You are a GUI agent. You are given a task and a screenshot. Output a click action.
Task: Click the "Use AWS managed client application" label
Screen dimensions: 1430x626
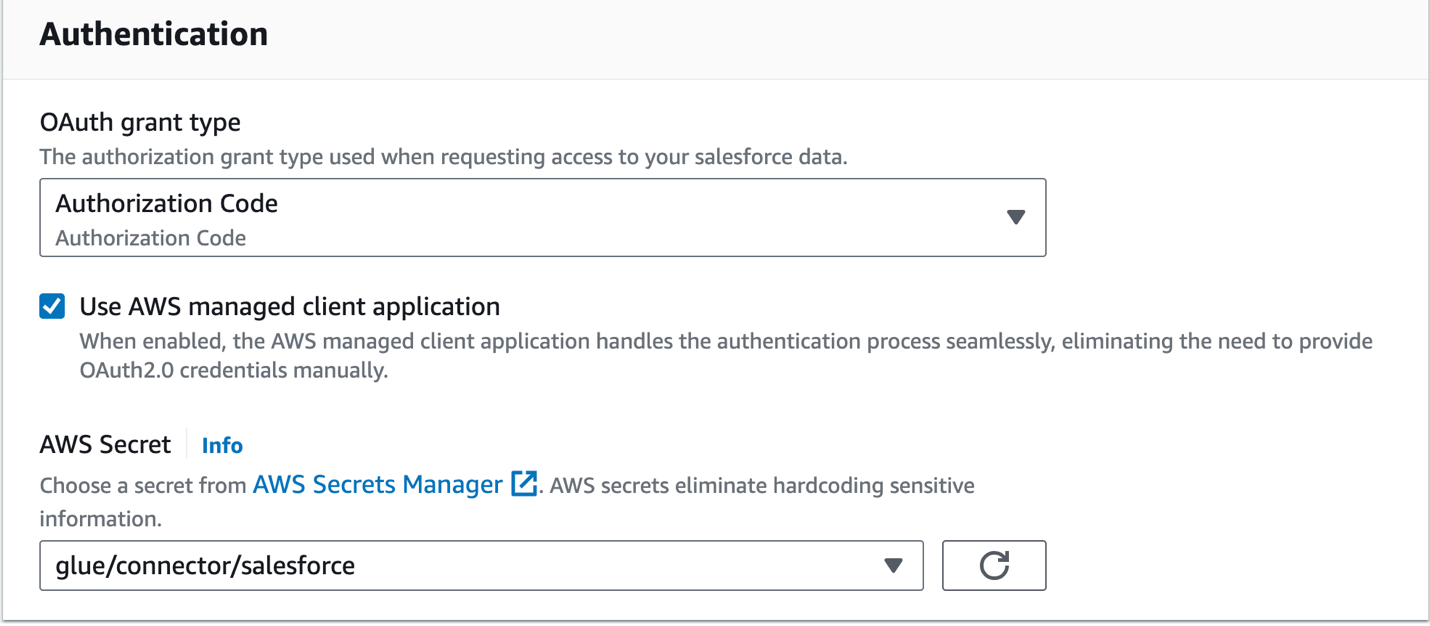290,306
